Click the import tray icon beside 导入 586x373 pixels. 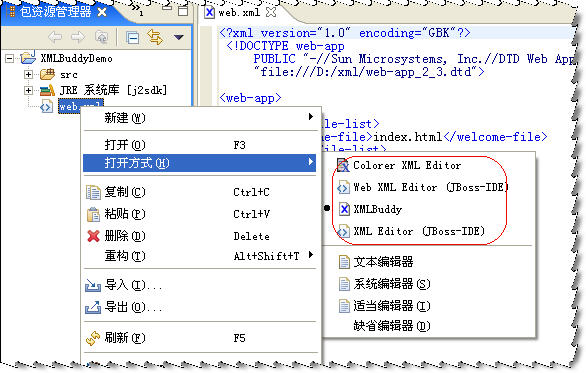pos(93,286)
